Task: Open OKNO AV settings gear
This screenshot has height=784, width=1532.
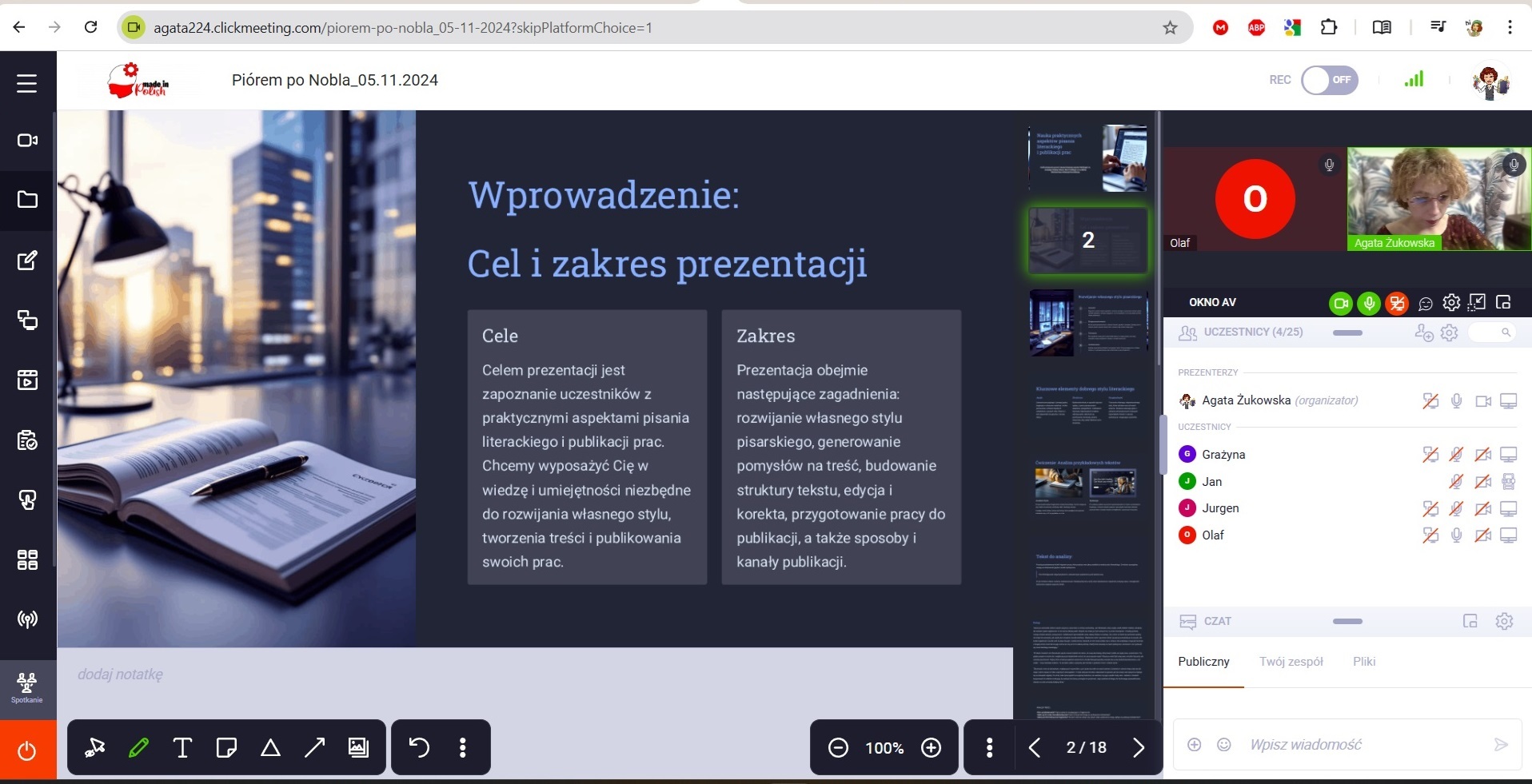Action: 1451,302
